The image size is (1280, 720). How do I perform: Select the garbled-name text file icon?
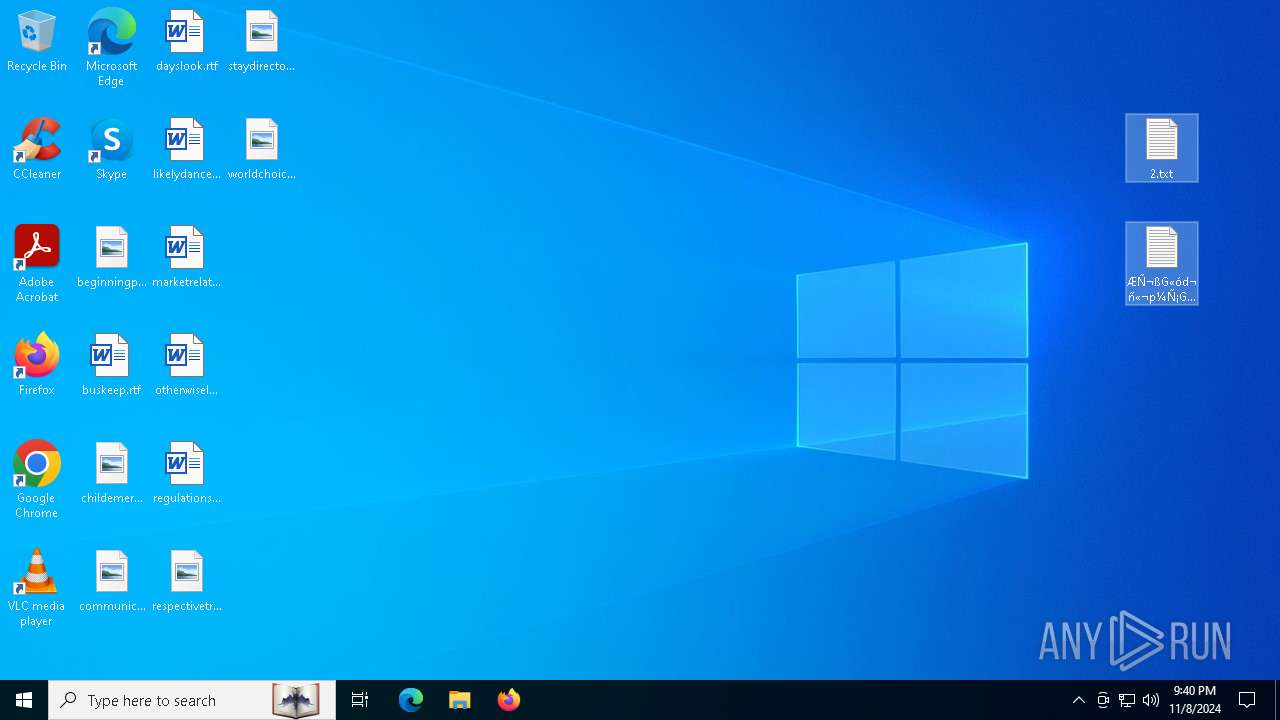(1161, 263)
